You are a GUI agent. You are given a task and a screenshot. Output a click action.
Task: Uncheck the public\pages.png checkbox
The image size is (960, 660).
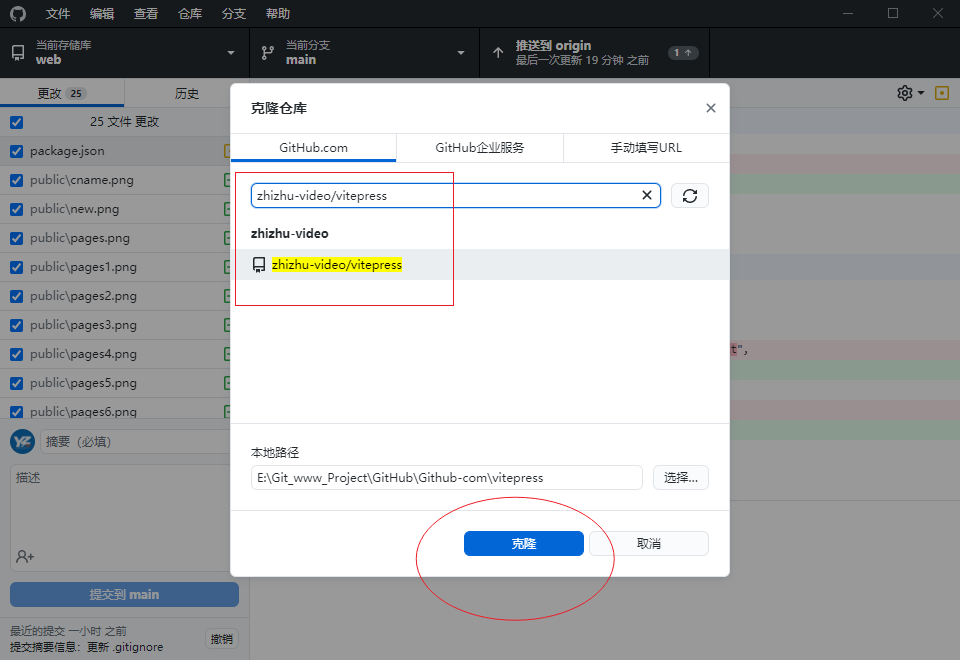pos(17,238)
